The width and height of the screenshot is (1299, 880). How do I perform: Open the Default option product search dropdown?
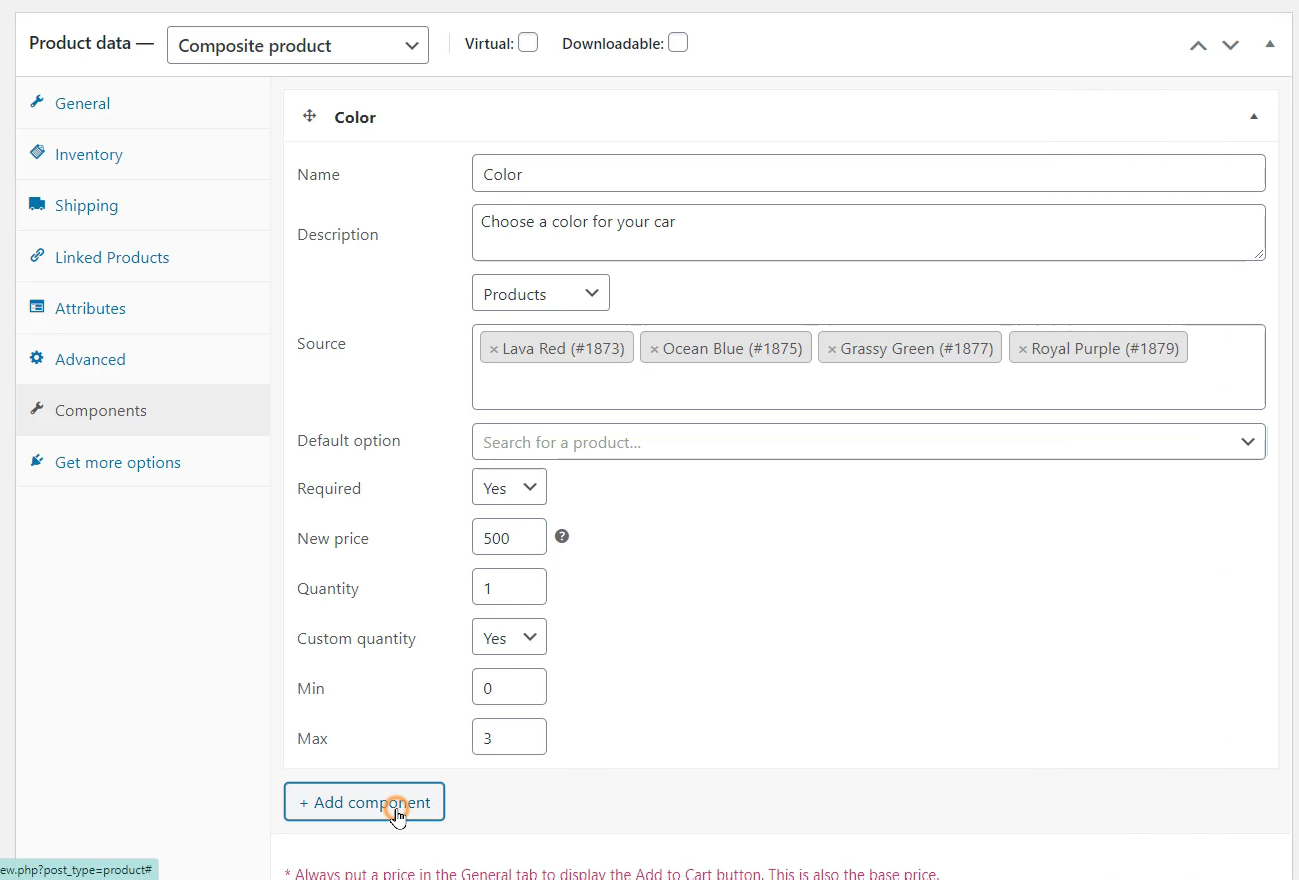tap(869, 441)
